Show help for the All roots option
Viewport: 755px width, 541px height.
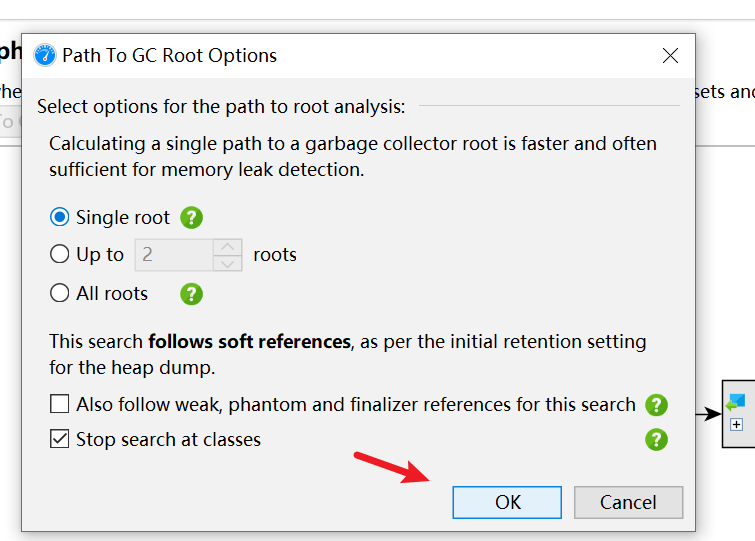click(191, 294)
